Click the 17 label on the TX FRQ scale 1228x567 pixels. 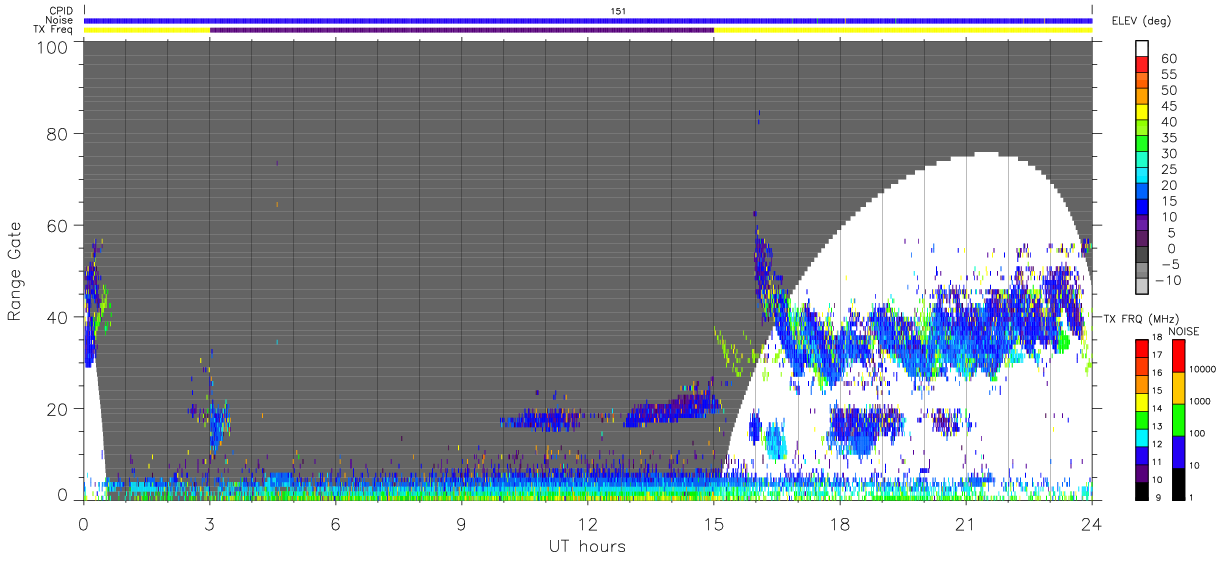tap(1157, 355)
